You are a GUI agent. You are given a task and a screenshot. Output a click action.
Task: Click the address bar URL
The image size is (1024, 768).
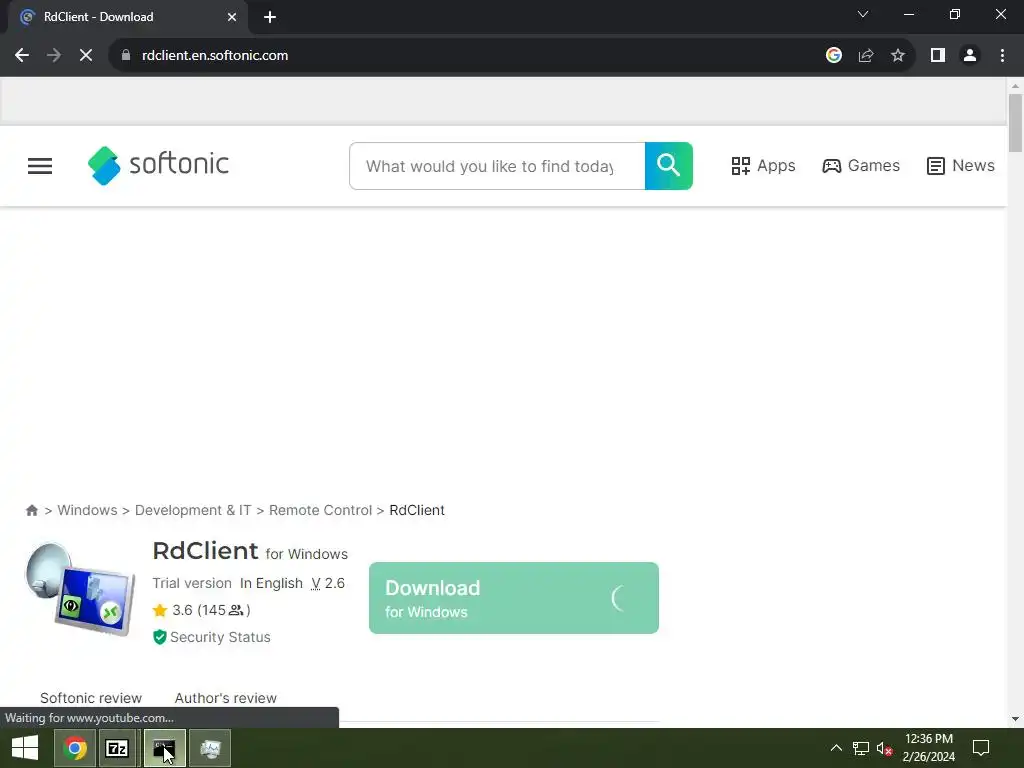[x=215, y=56]
